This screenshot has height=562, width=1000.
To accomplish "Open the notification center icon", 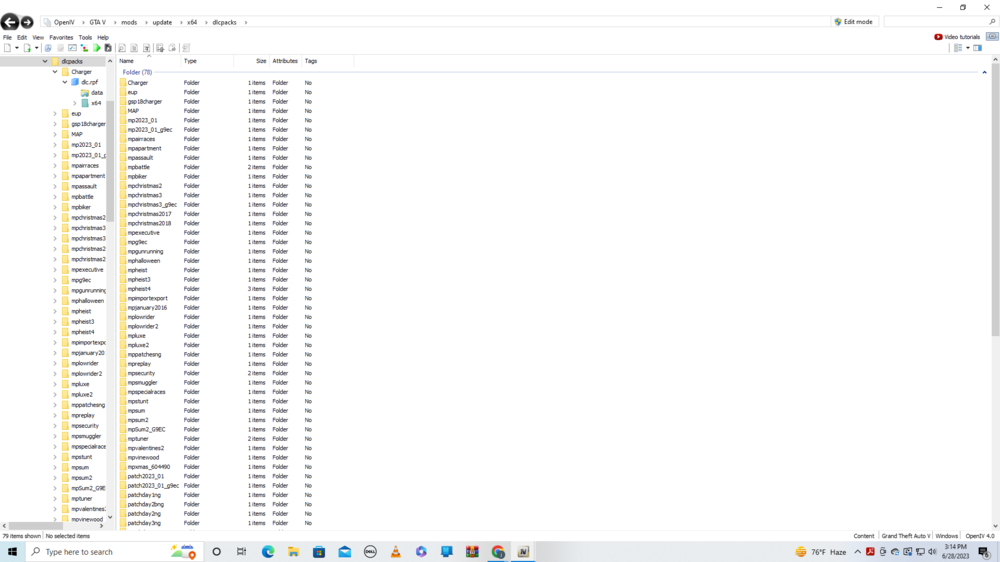I will [985, 552].
